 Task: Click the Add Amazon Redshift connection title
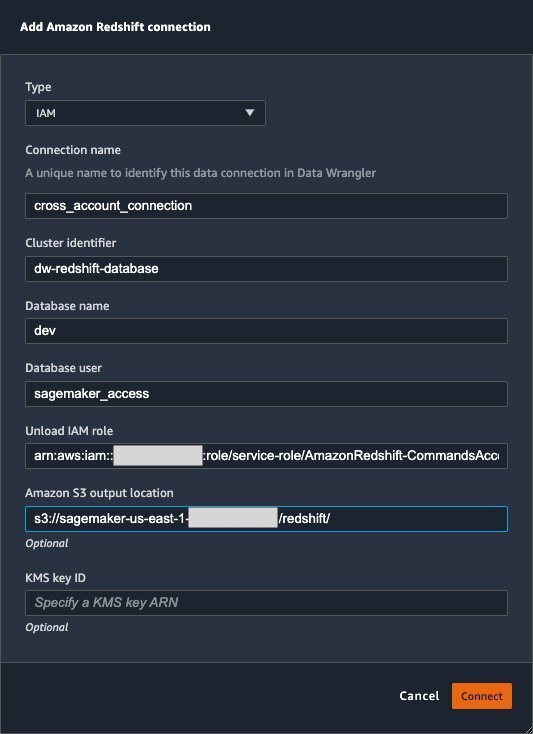115,27
